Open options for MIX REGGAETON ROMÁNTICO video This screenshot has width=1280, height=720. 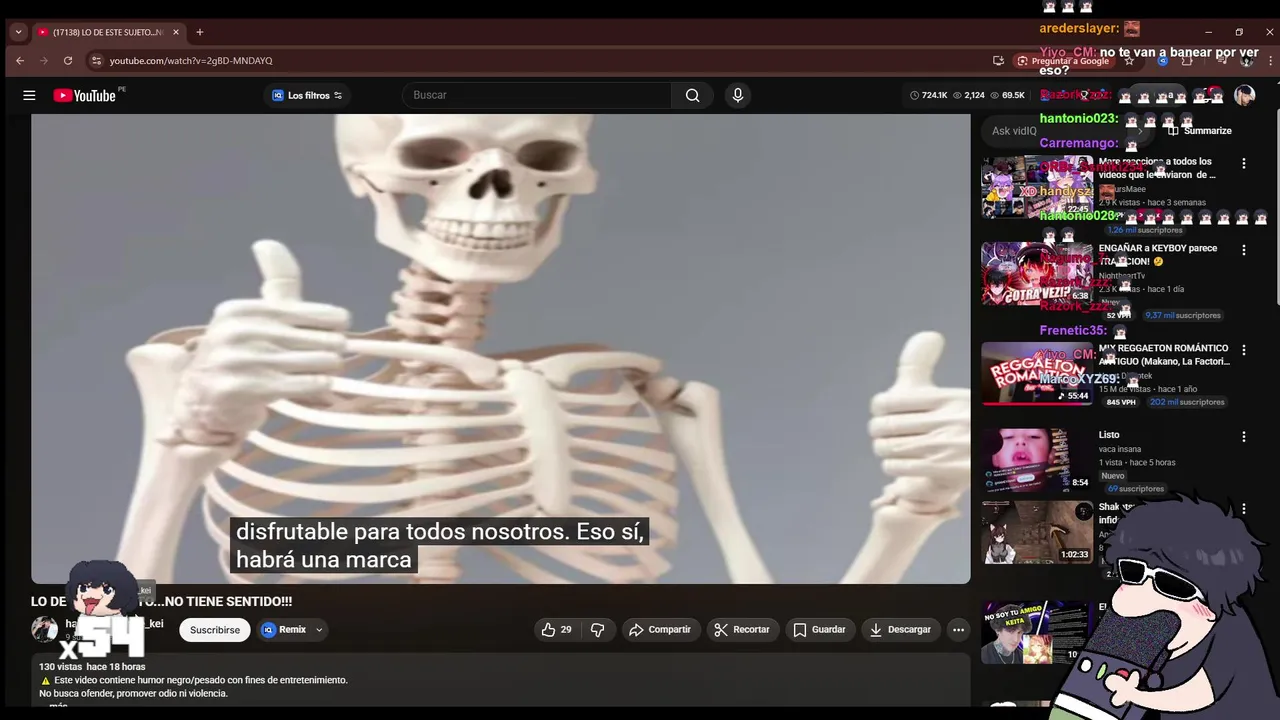(x=1244, y=350)
